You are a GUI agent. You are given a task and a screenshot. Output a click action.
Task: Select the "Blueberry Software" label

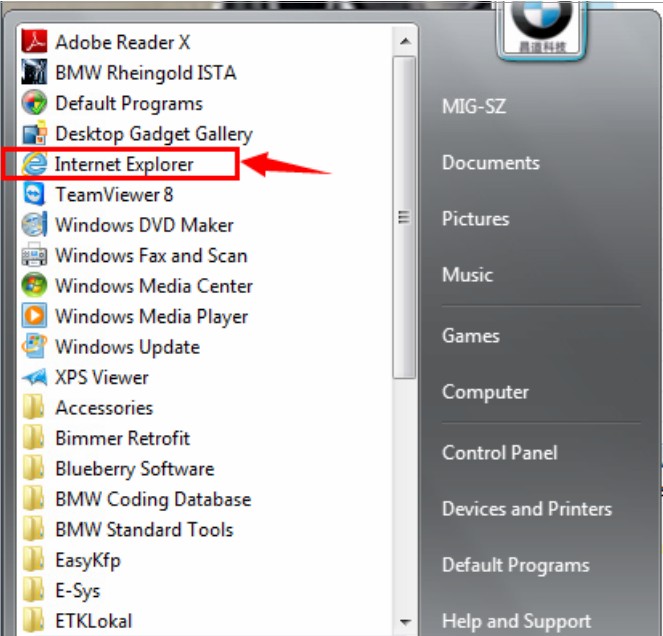(x=135, y=469)
